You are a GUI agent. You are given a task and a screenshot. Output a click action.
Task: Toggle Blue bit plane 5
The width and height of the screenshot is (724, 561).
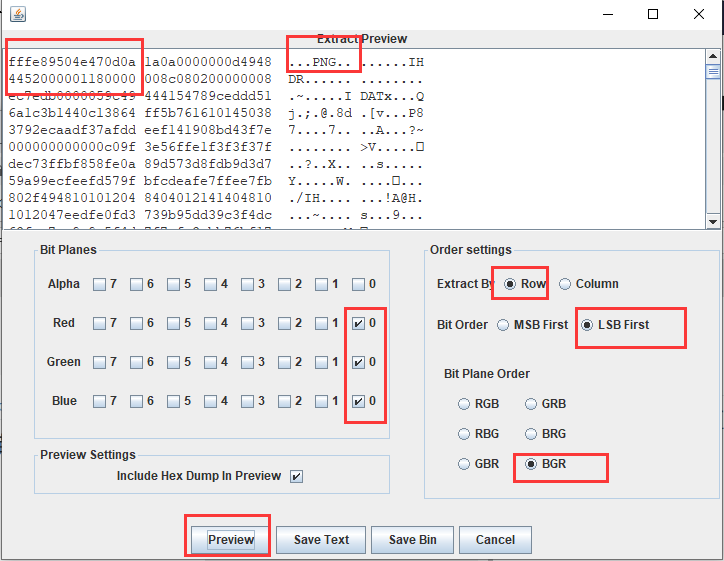tap(173, 401)
